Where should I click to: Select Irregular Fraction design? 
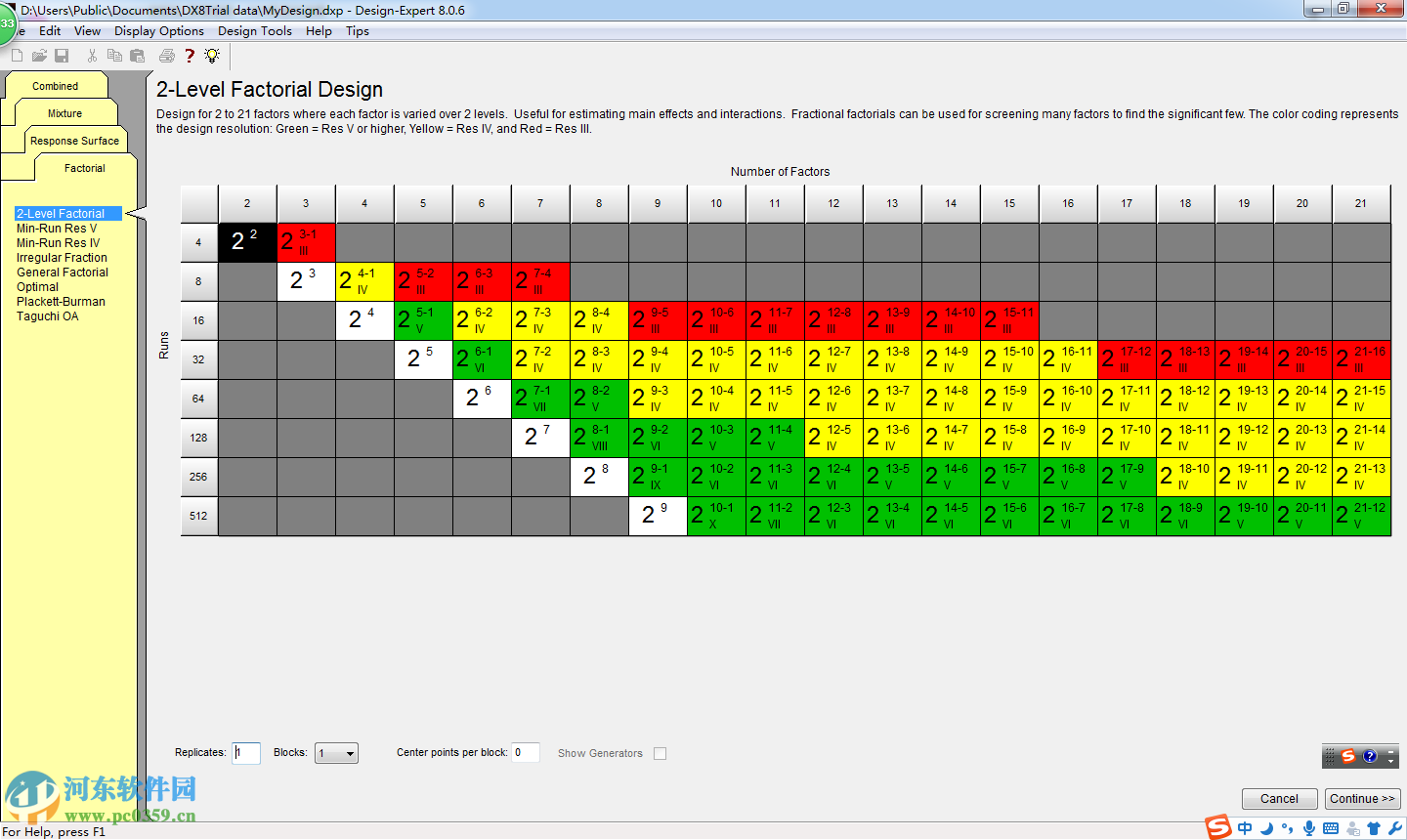coord(62,258)
